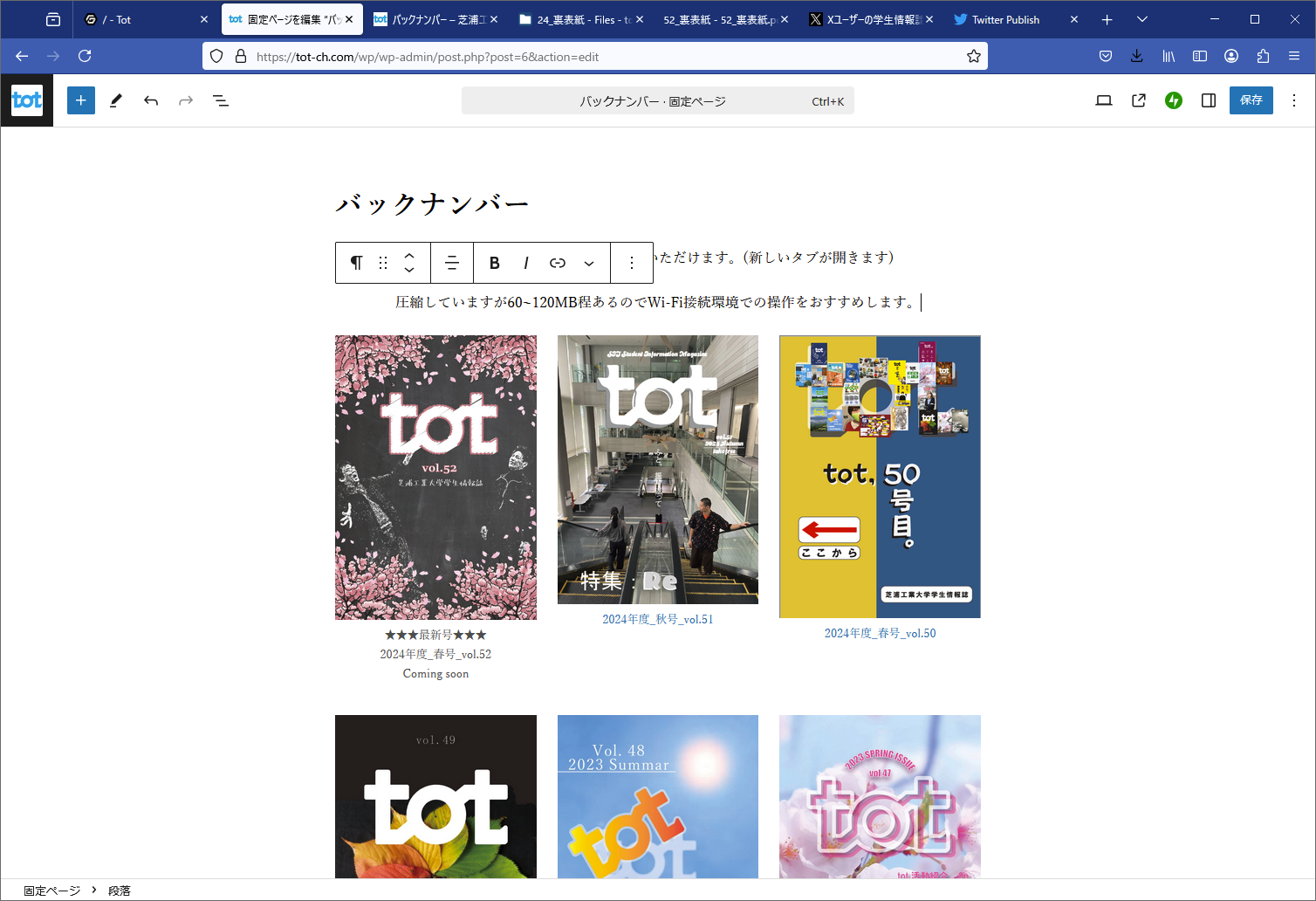This screenshot has width=1316, height=901.
Task: Open the editor options three-dot menu
Action: (1294, 100)
